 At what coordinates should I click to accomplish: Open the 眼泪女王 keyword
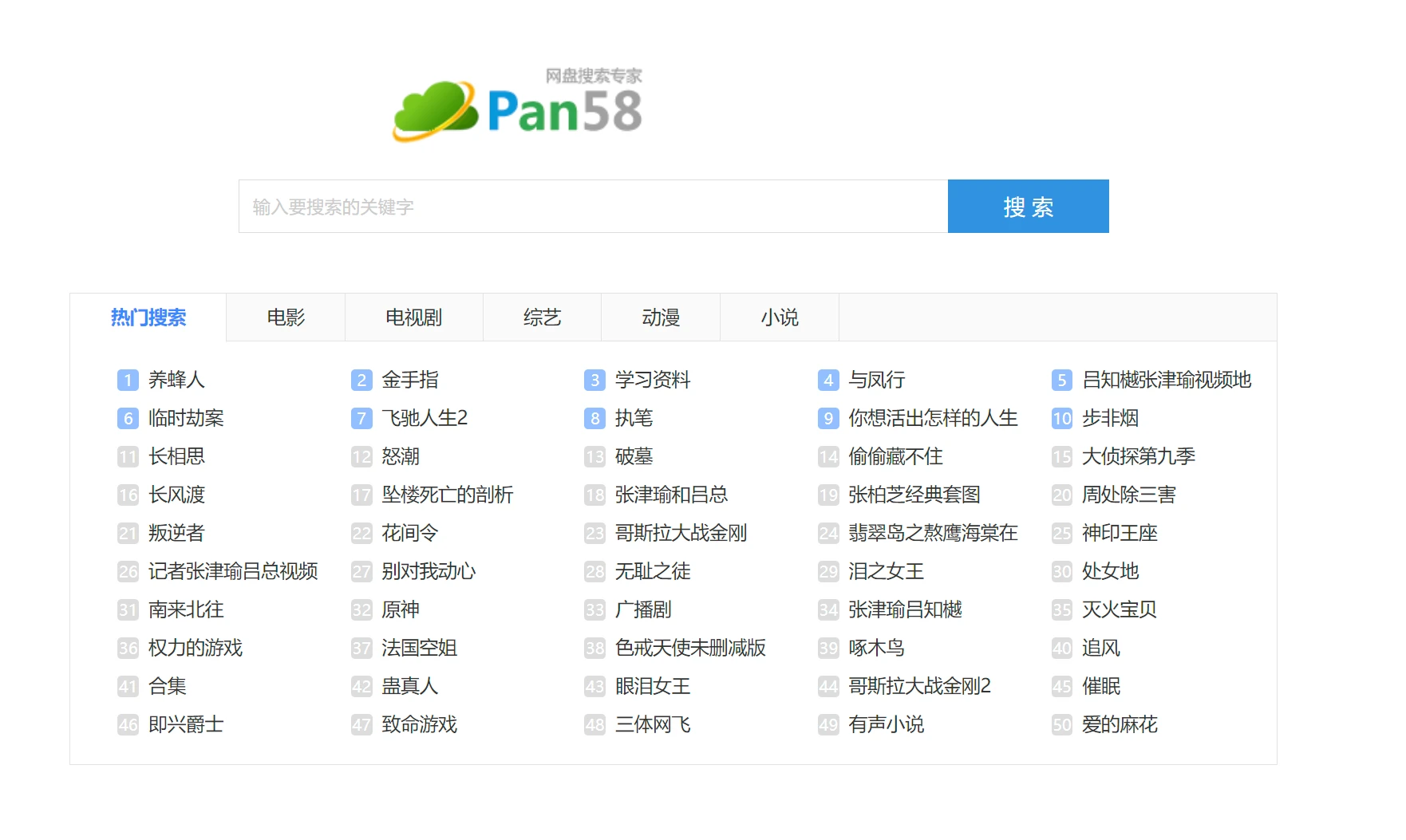pos(653,686)
